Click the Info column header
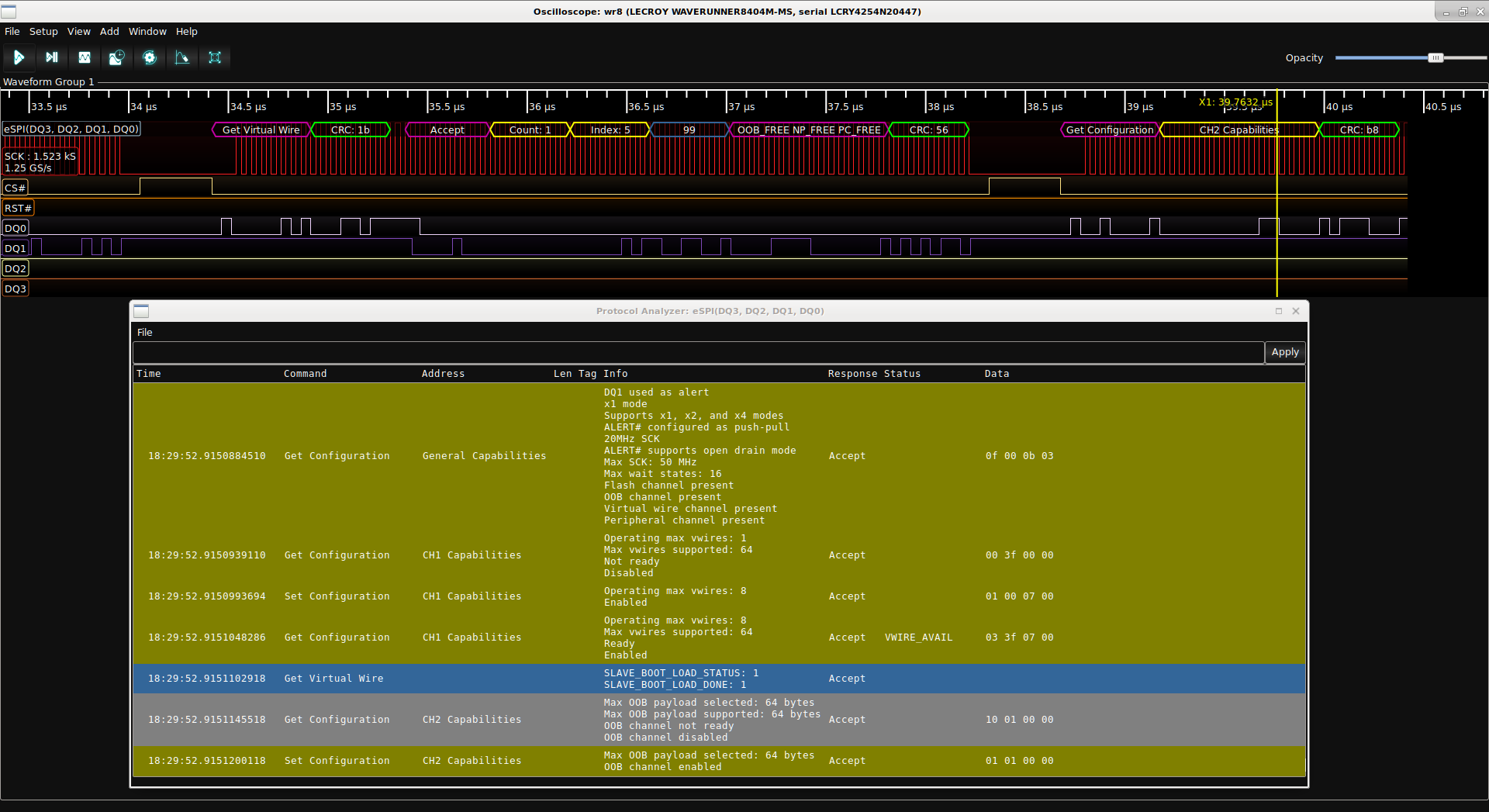 616,374
